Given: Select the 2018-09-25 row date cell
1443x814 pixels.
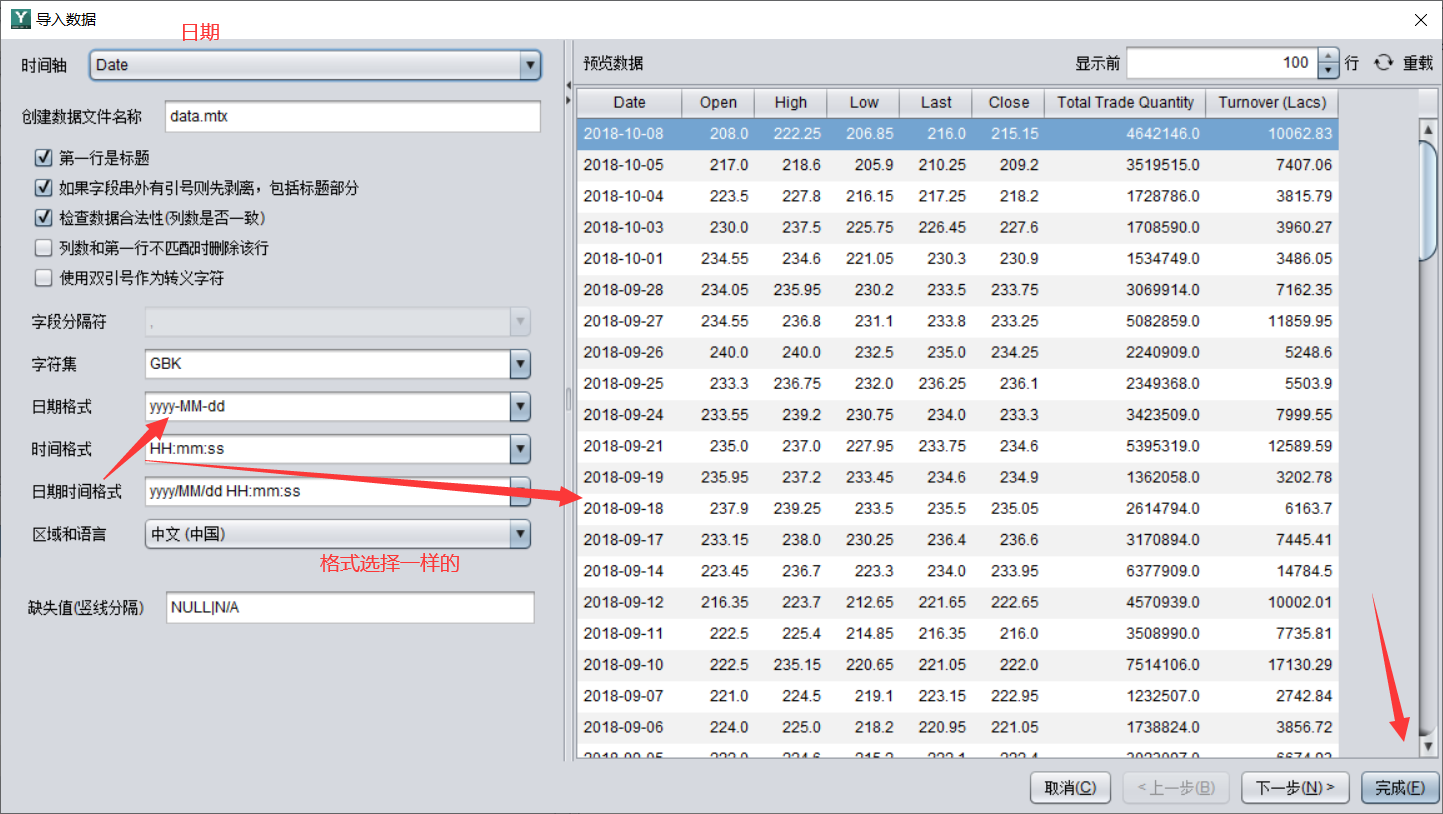Looking at the screenshot, I should pos(629,383).
